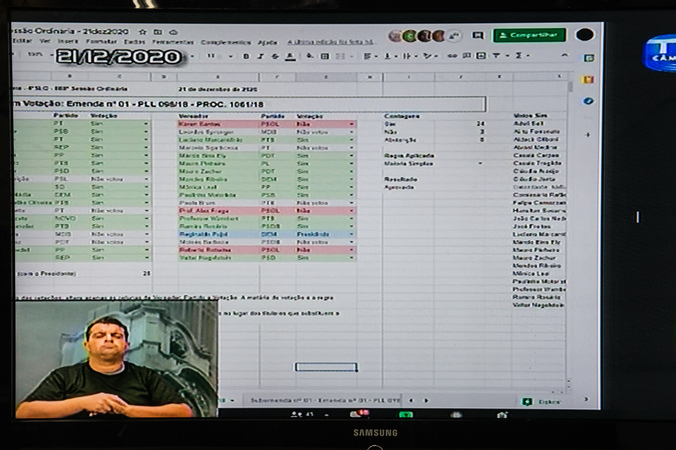The image size is (676, 450).
Task: Open the Dados menu
Action: tap(134, 42)
